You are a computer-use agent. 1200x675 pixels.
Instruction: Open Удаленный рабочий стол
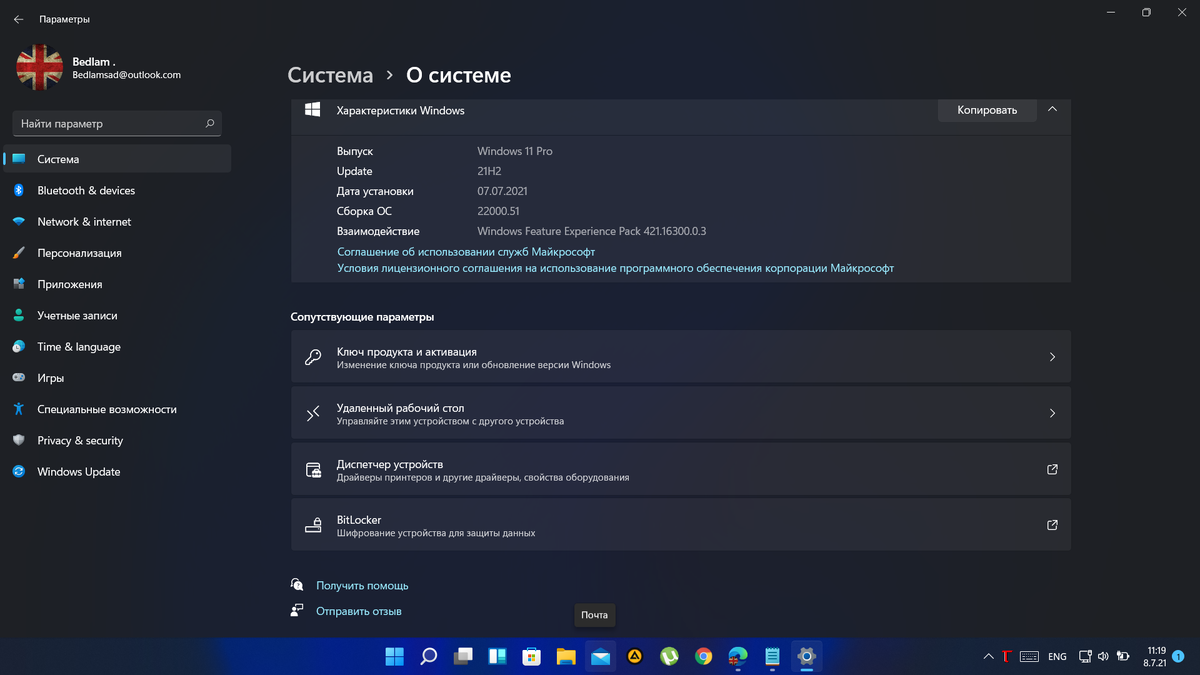pyautogui.click(x=680, y=413)
